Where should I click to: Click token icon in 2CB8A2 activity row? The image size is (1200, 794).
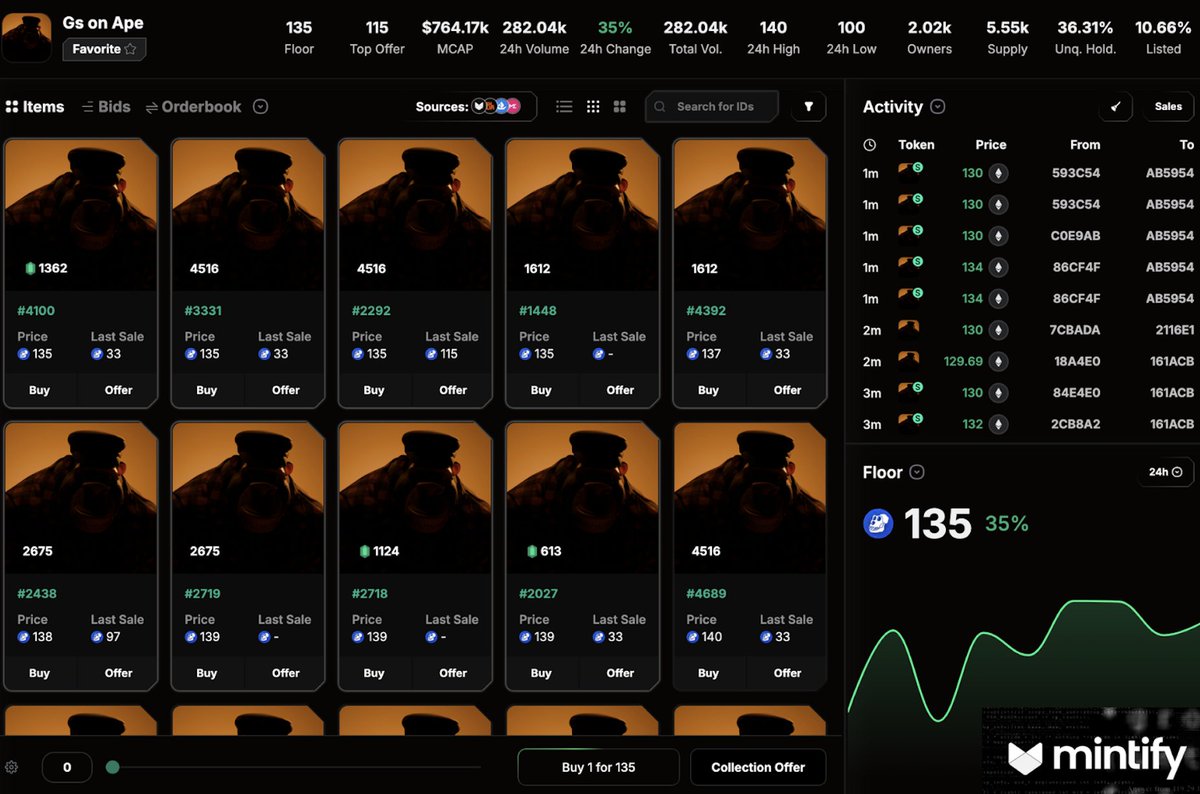(909, 422)
